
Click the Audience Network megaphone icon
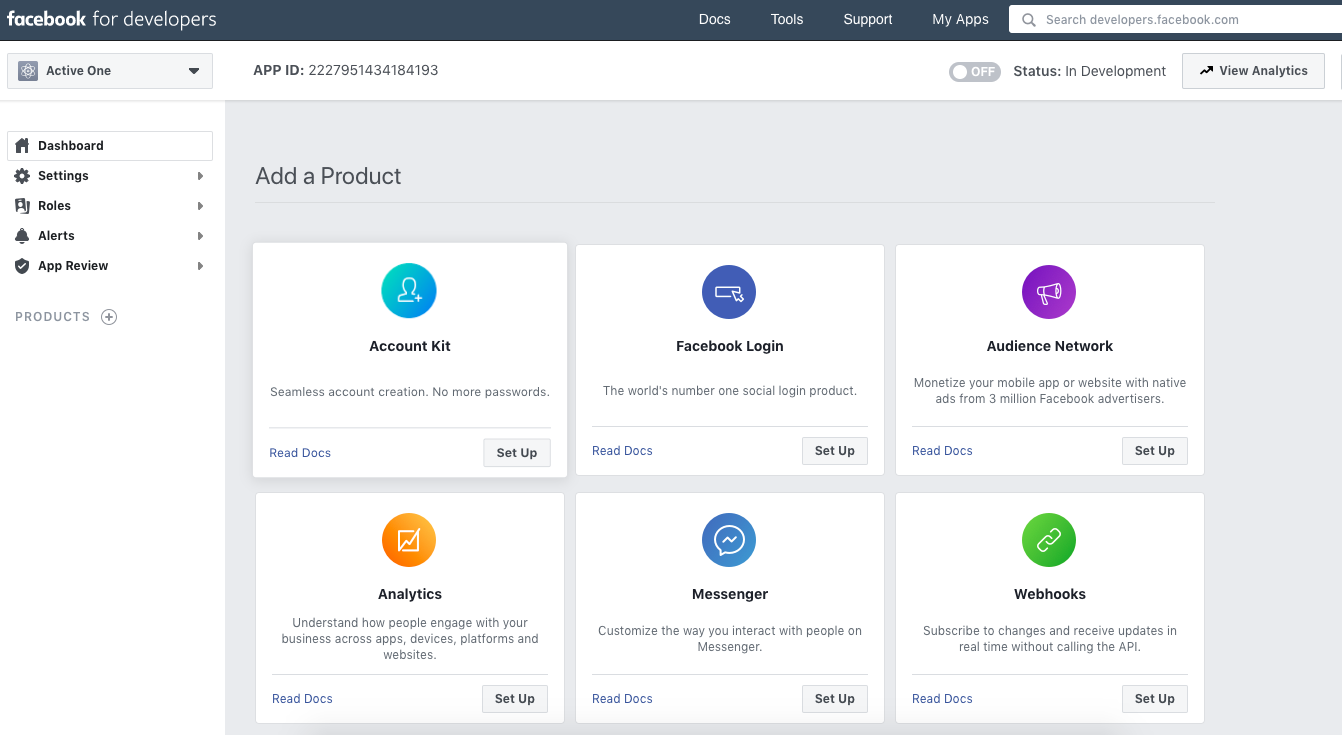[x=1049, y=293]
